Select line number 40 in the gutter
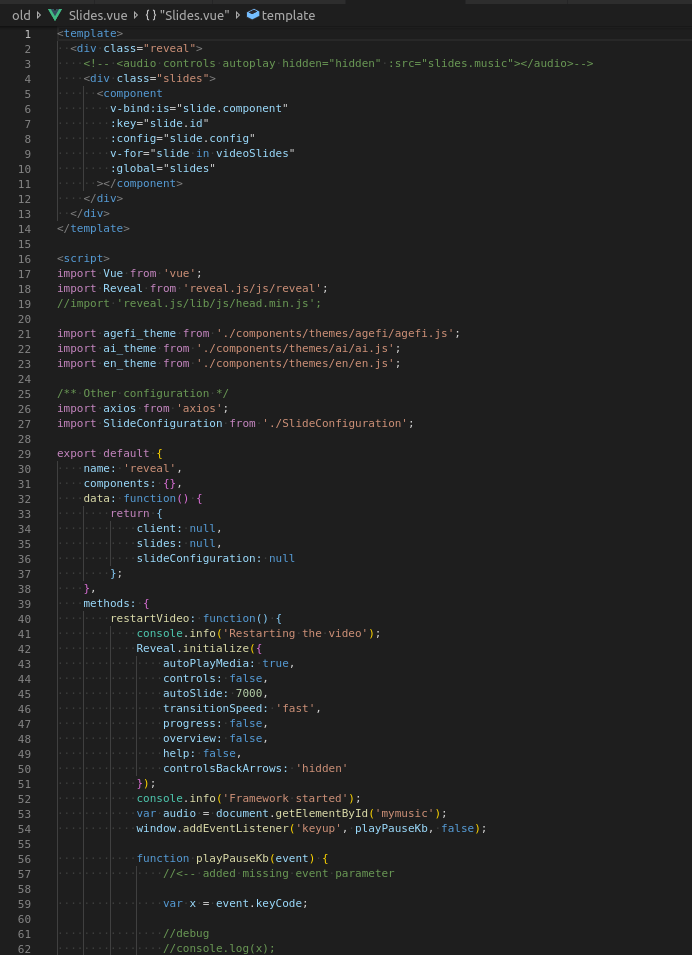Viewport: 692px width, 955px height. pos(24,618)
